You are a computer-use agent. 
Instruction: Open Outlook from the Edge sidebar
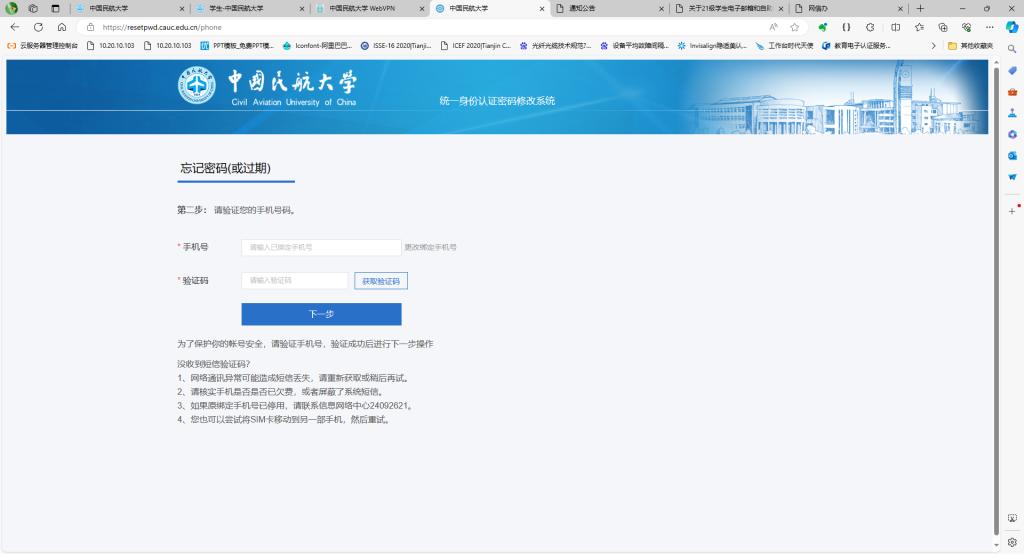(x=1012, y=155)
